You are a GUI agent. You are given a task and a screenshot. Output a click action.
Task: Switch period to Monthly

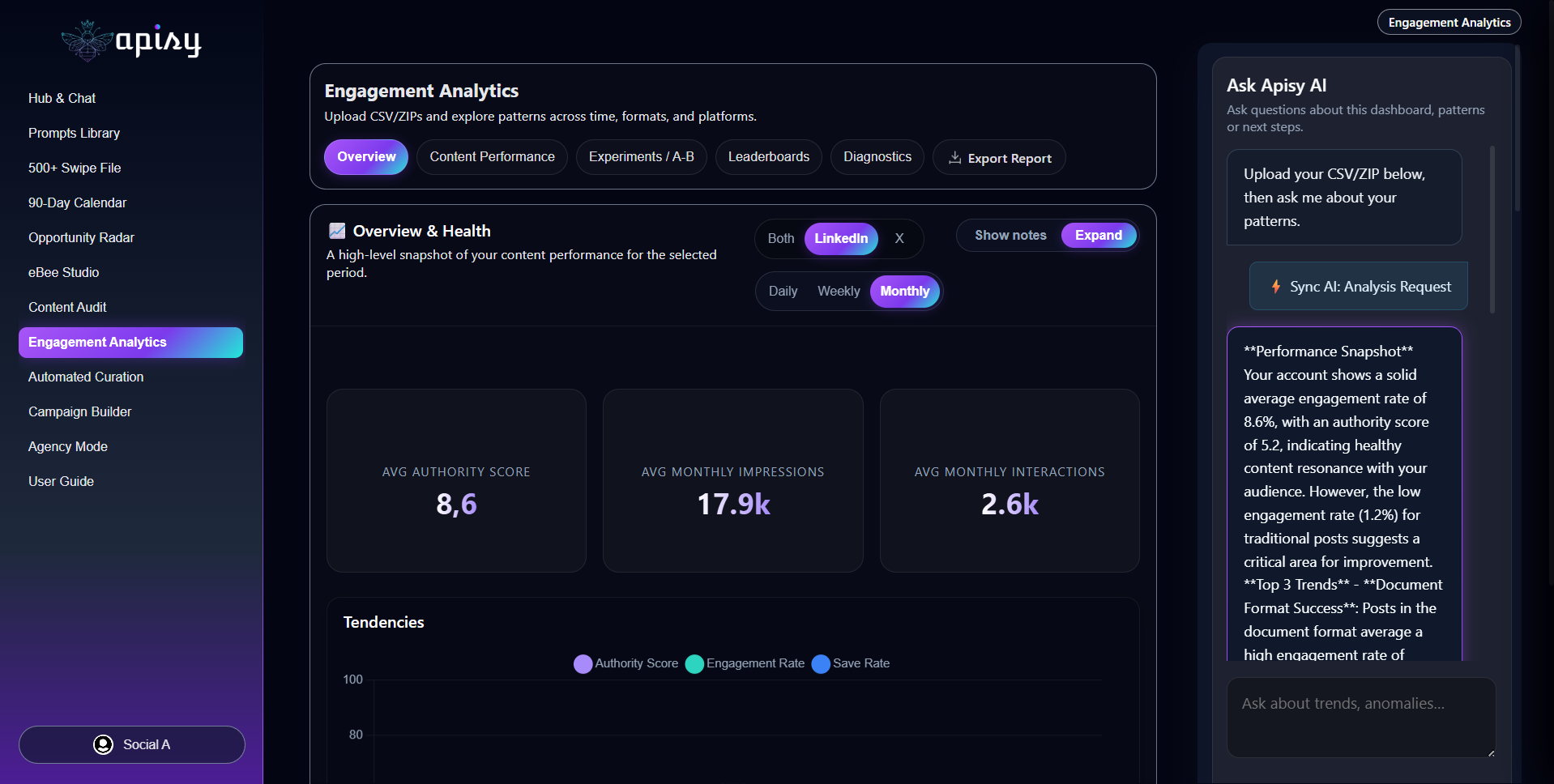pos(905,291)
